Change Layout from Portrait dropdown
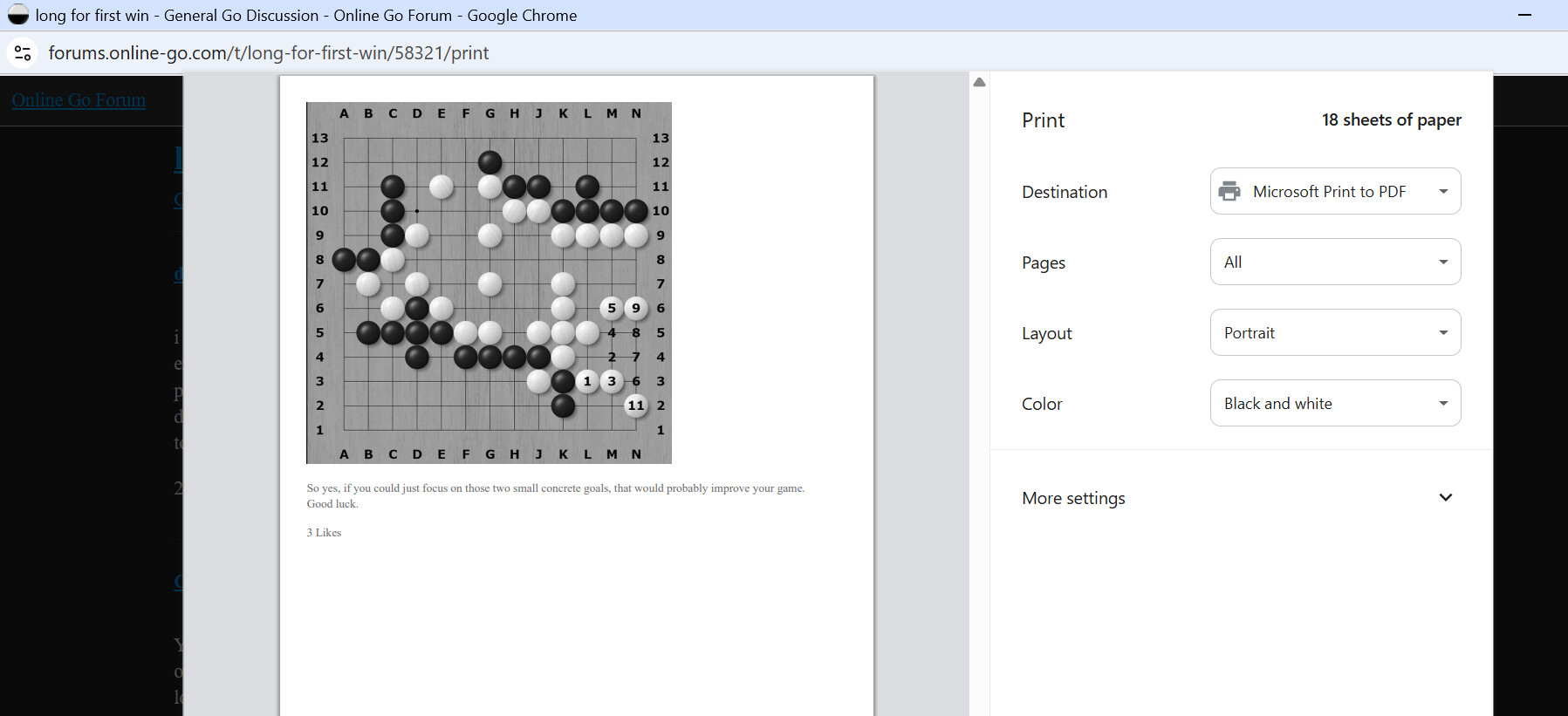 coord(1335,333)
